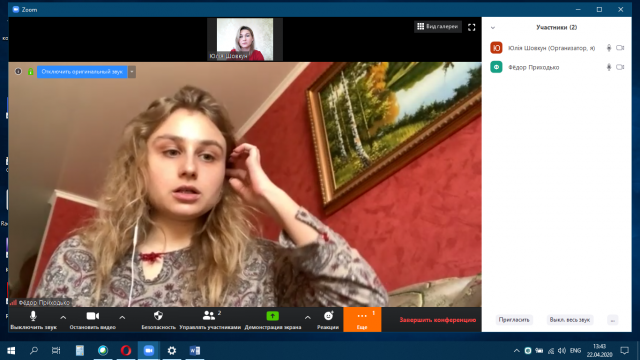Click Участники (2) panel title

556,27
